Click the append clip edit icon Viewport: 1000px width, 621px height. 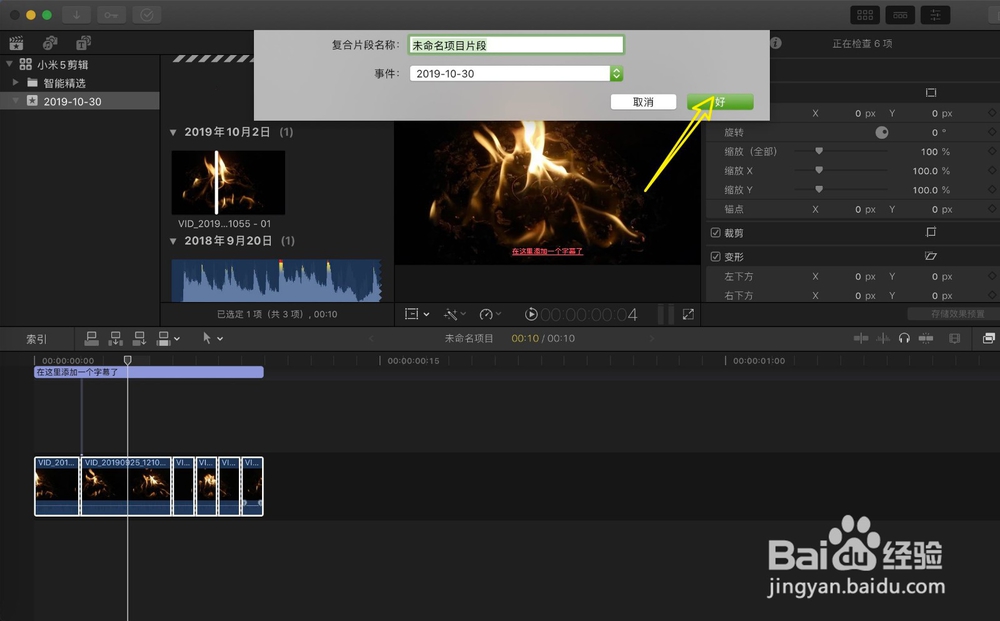pos(139,339)
